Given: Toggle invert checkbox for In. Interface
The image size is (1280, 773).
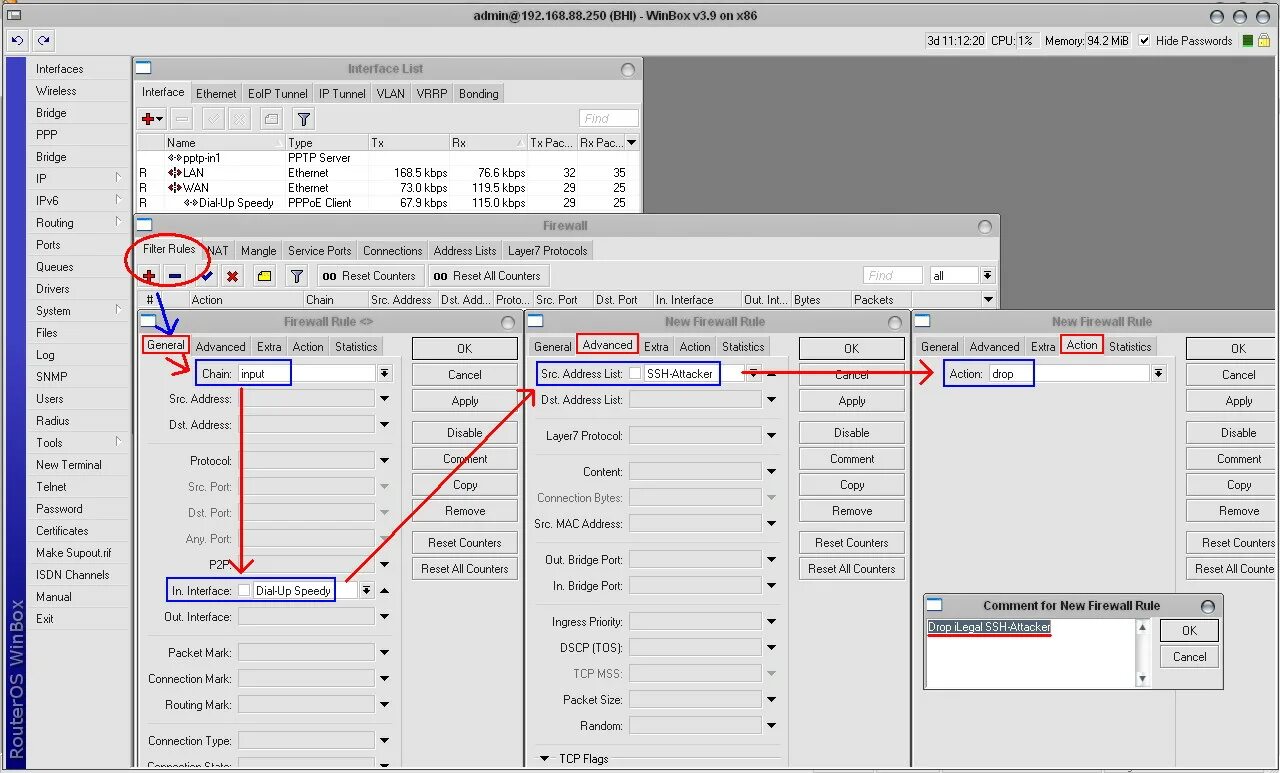Looking at the screenshot, I should (x=244, y=591).
